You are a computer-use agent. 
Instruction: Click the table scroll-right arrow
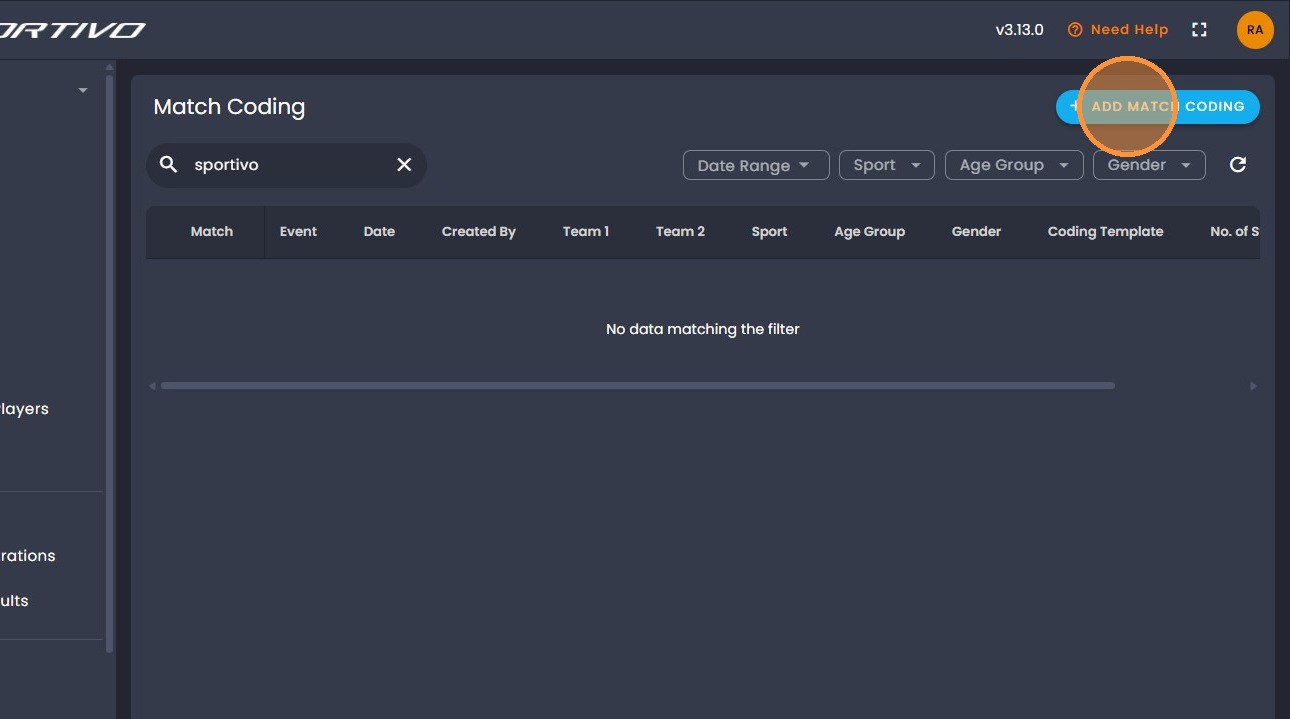(x=1253, y=386)
